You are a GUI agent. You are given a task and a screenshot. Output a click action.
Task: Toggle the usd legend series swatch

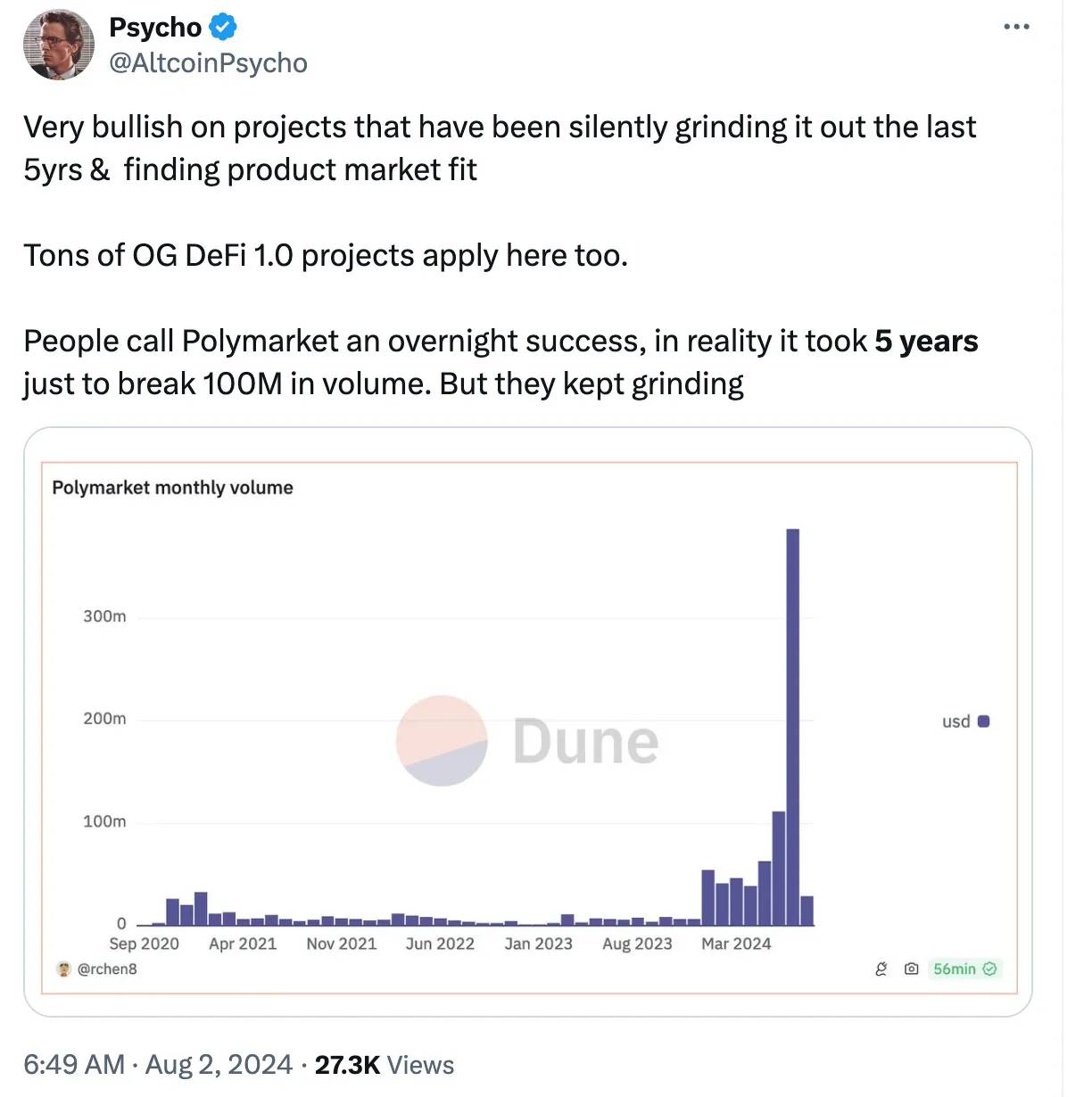[983, 722]
